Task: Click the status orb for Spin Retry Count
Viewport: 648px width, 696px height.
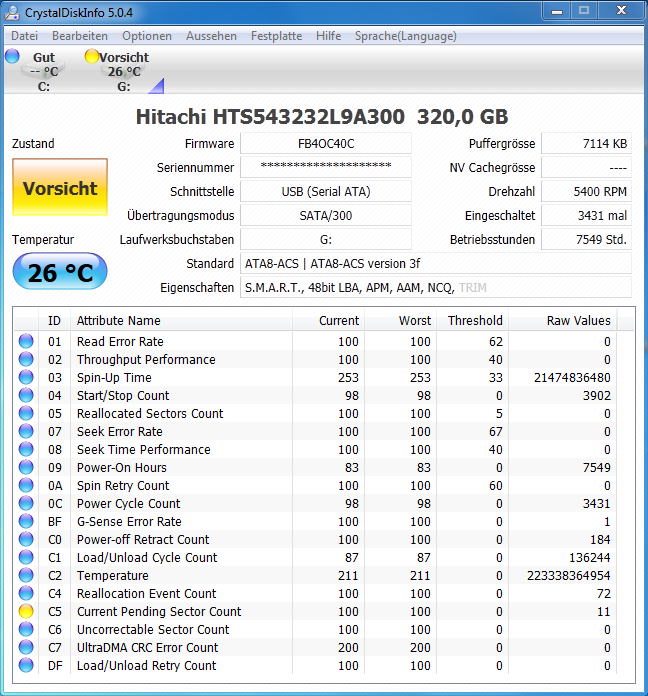Action: (x=26, y=485)
